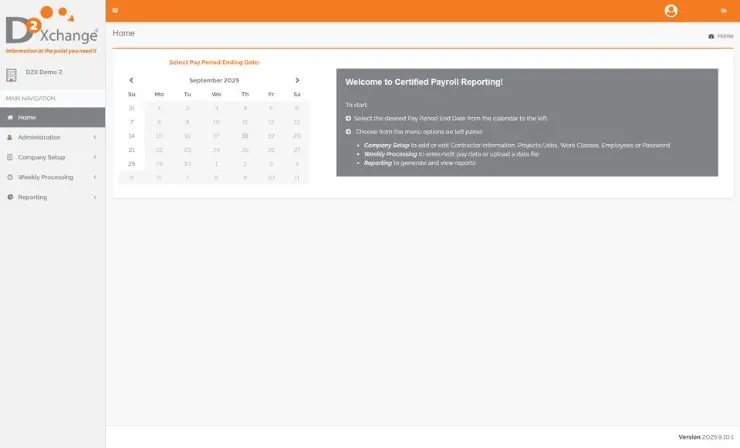Expand the Administration menu chevron

95,137
